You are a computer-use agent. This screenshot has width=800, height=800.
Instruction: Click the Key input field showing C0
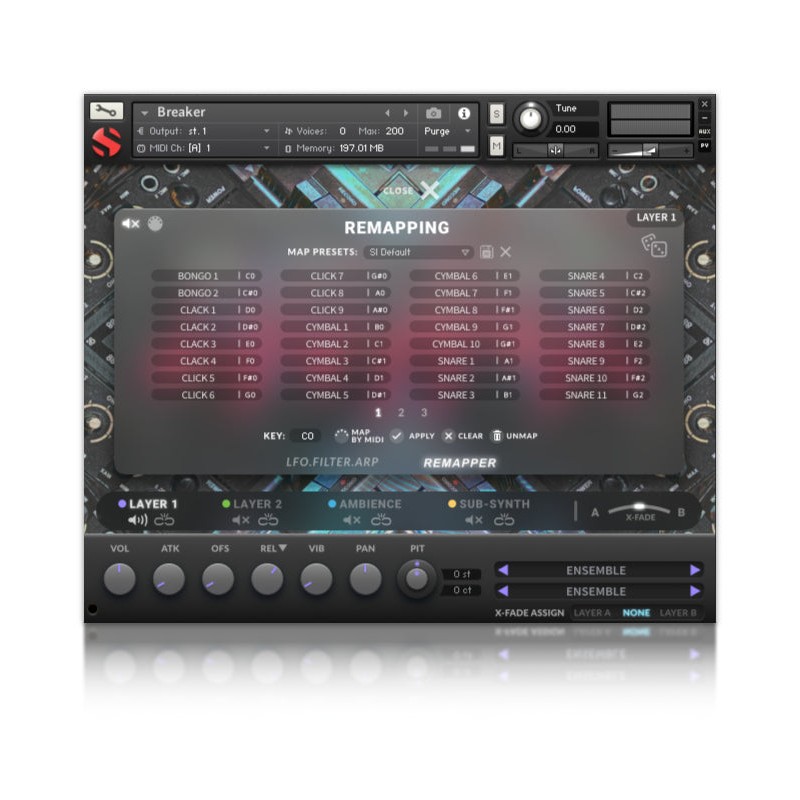[307, 436]
